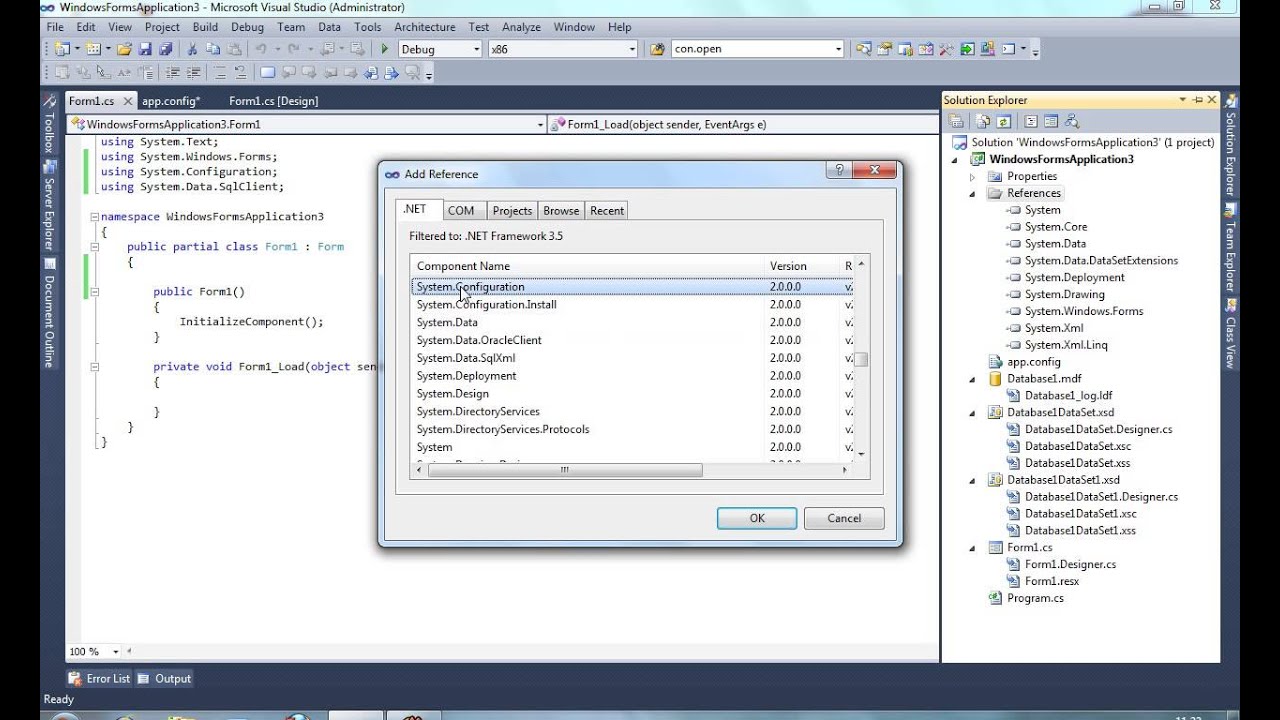Viewport: 1280px width, 720px height.
Task: Open the Server Explorer side tab
Action: coord(48,206)
